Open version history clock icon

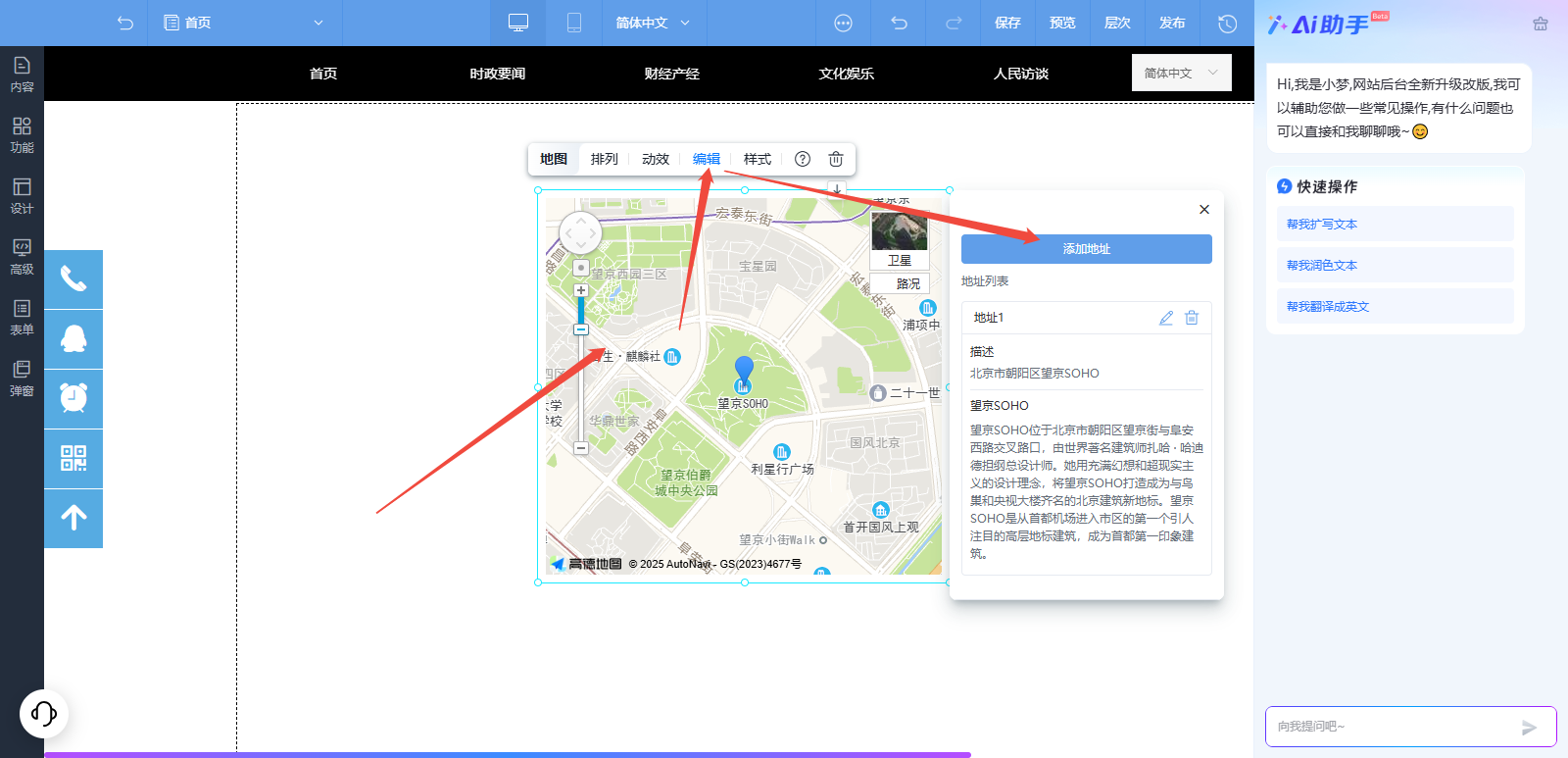[x=1226, y=23]
